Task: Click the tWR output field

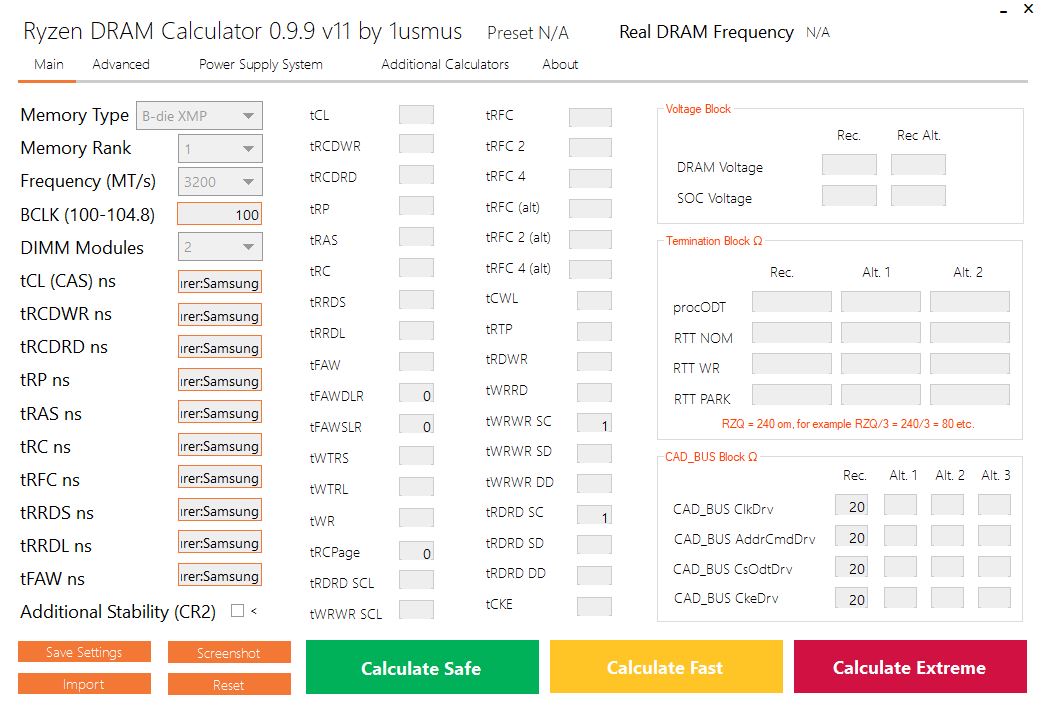Action: pos(417,518)
